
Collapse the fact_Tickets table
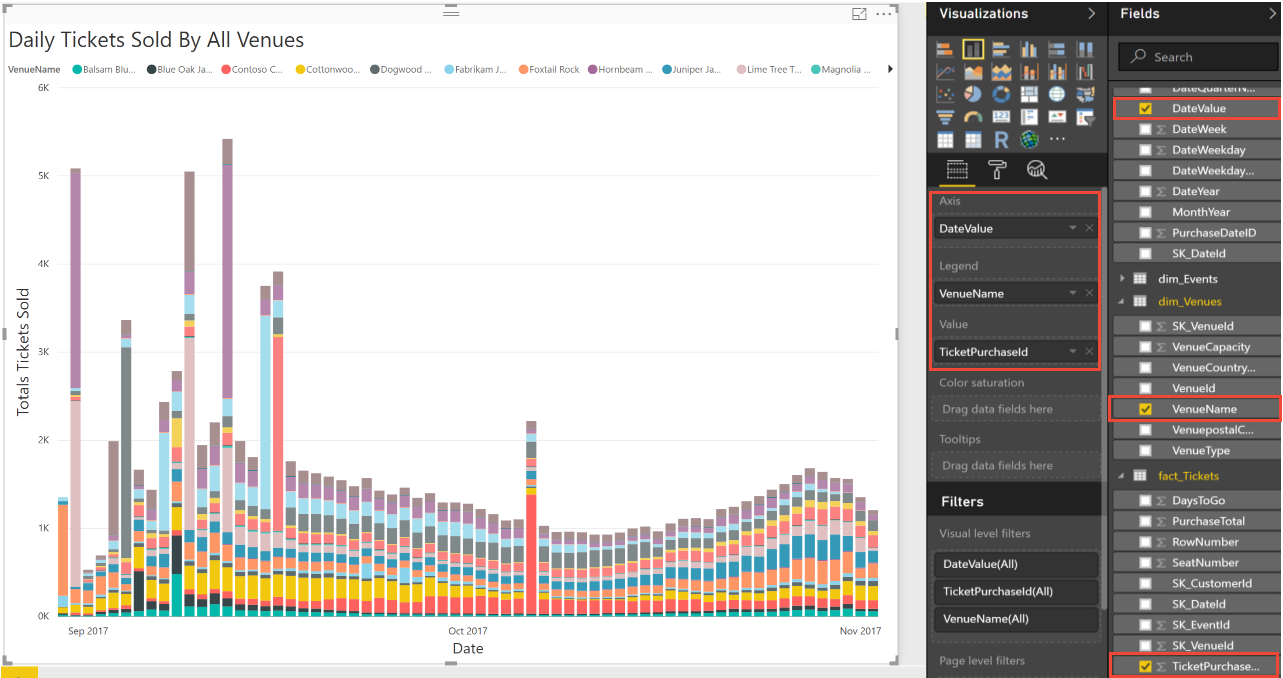(x=1123, y=476)
